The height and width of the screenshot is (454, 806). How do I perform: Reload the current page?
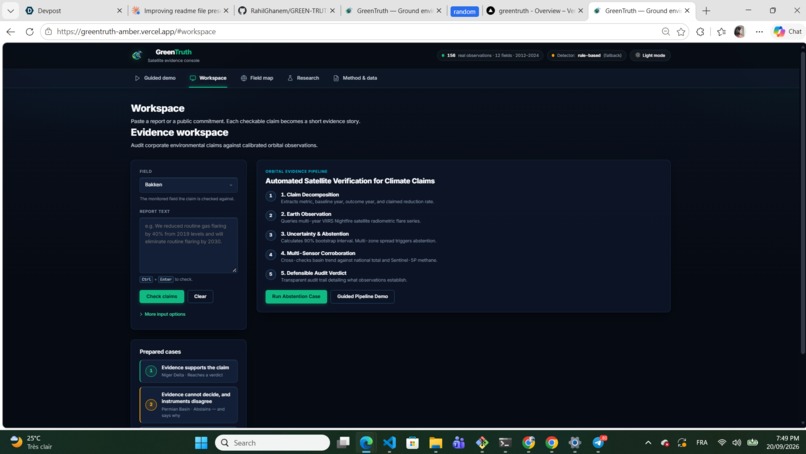[x=29, y=32]
